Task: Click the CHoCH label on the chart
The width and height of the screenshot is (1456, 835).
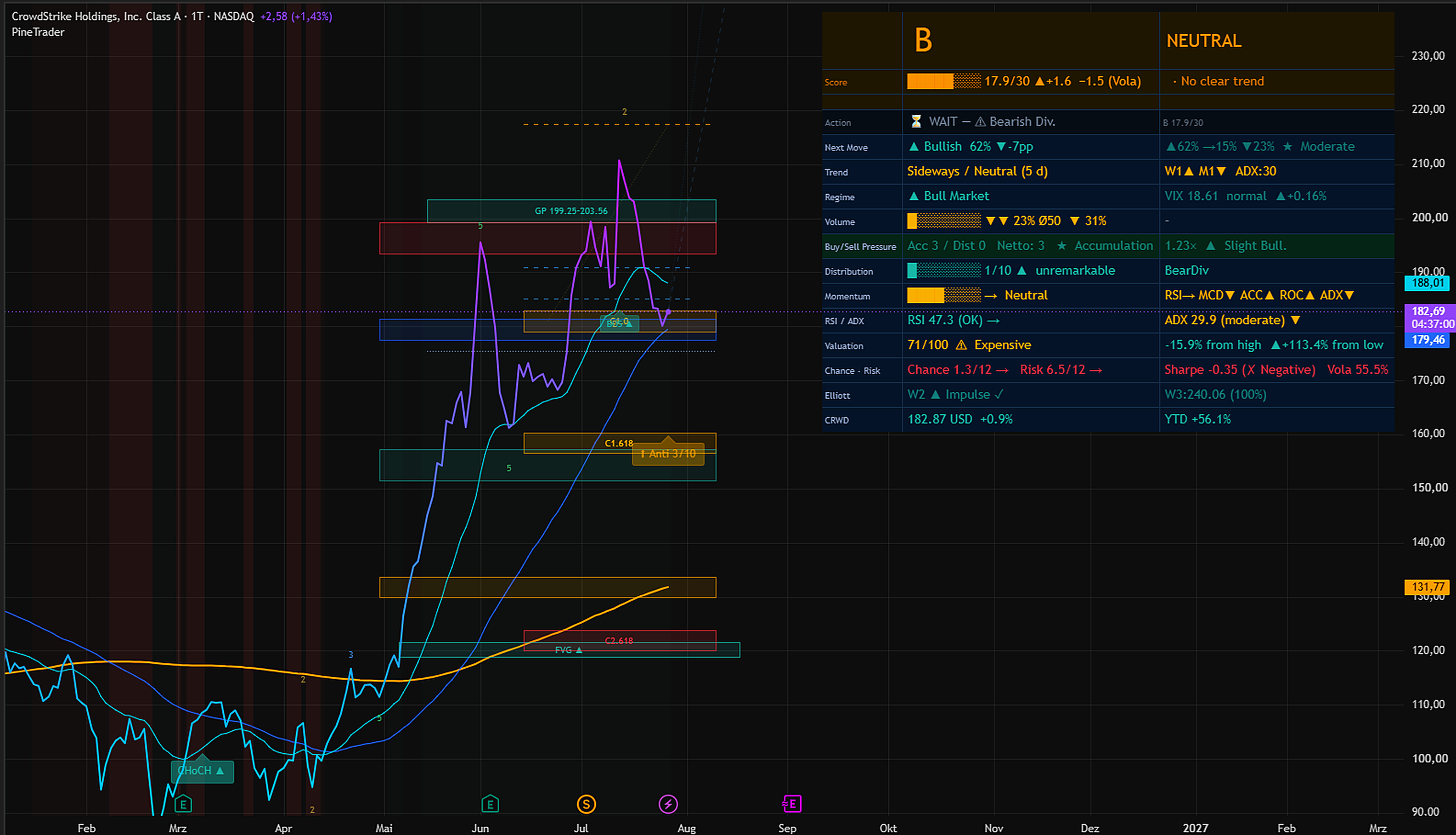Action: point(202,770)
